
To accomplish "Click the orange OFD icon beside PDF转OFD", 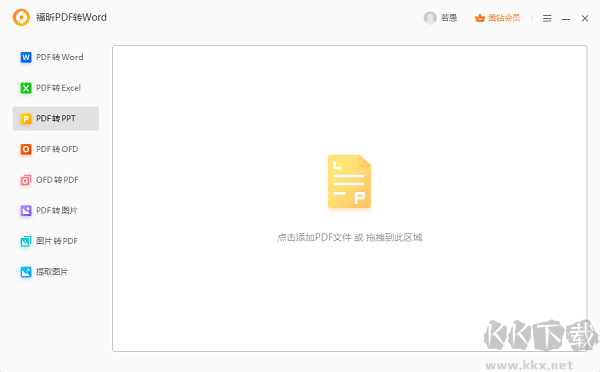I will click(x=26, y=149).
